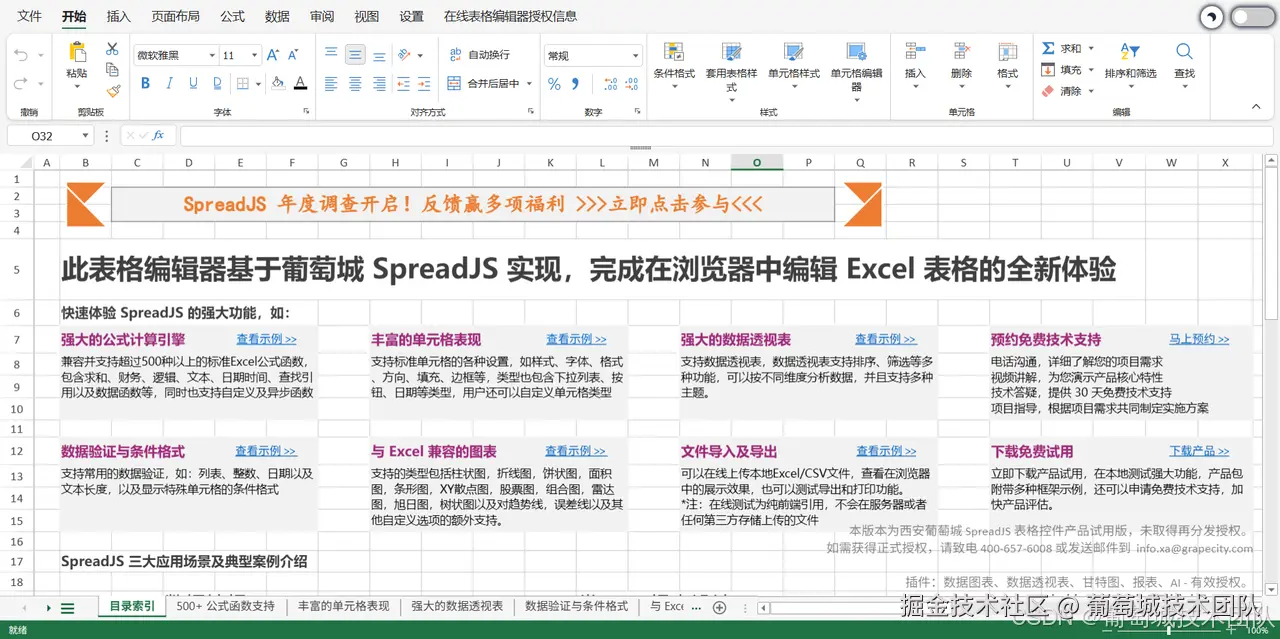Center text horizontally
Viewport: 1280px width, 639px height.
pyautogui.click(x=355, y=84)
